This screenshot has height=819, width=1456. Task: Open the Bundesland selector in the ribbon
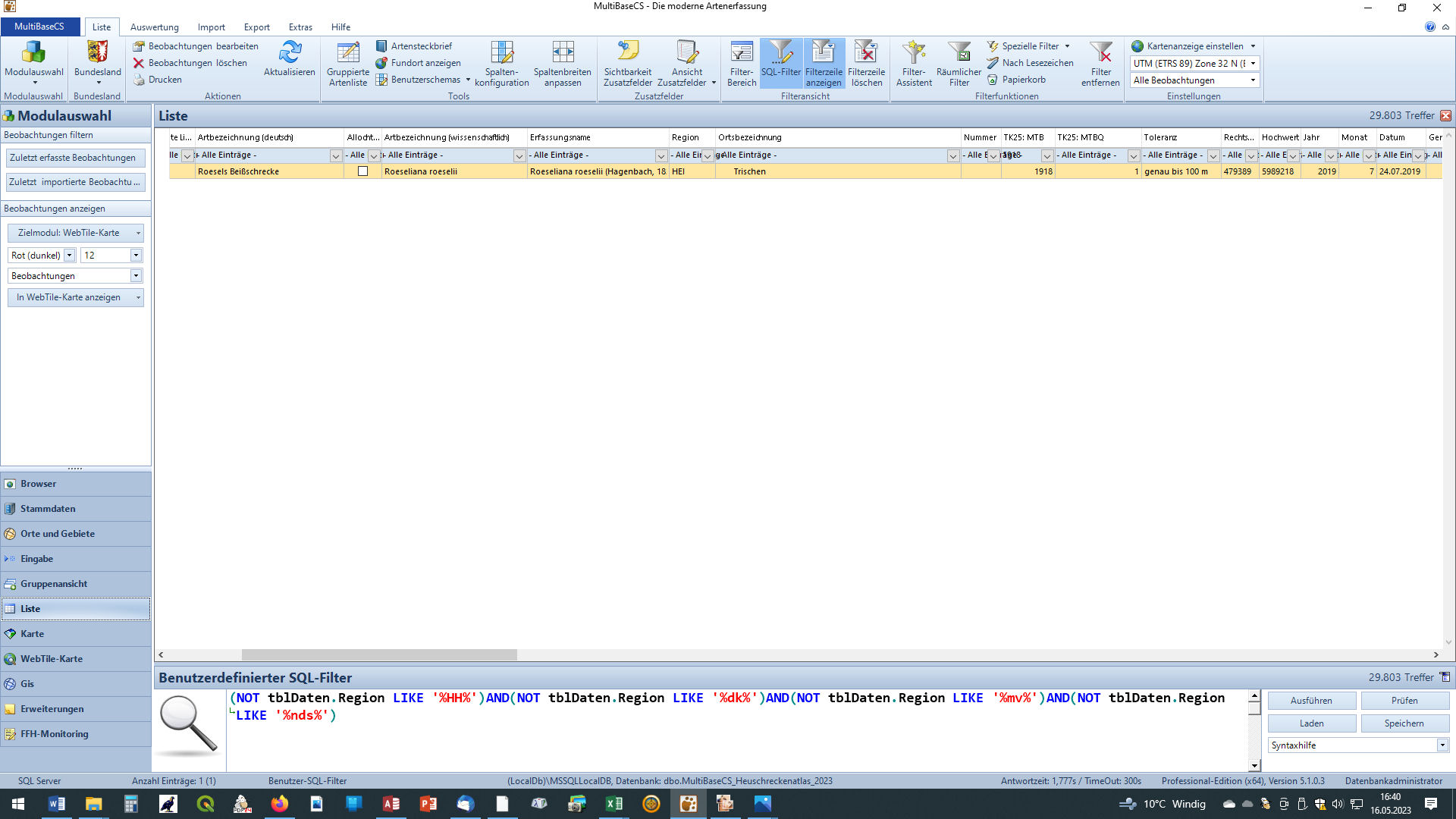pos(98,63)
